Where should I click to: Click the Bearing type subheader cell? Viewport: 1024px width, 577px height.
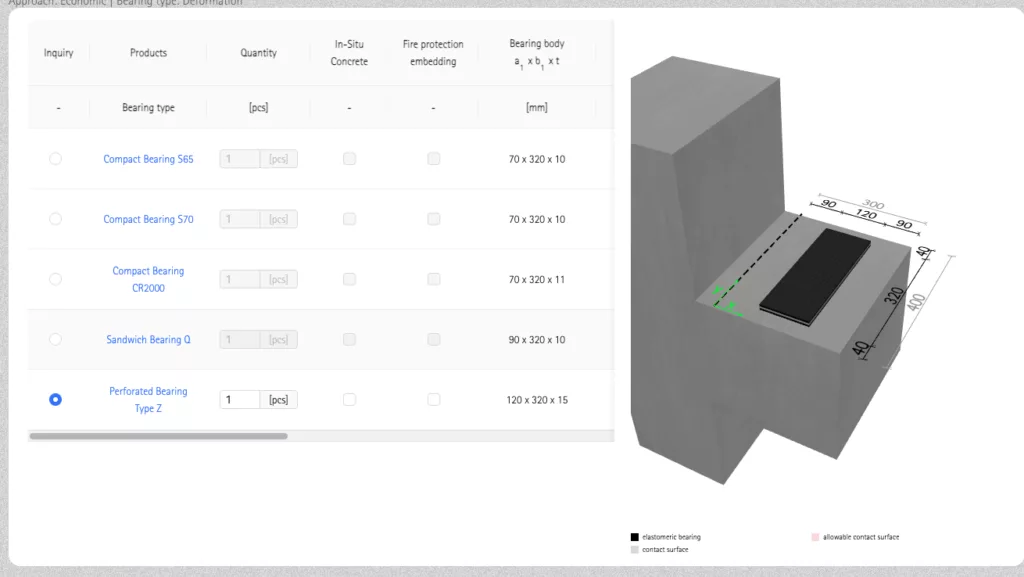pyautogui.click(x=148, y=108)
